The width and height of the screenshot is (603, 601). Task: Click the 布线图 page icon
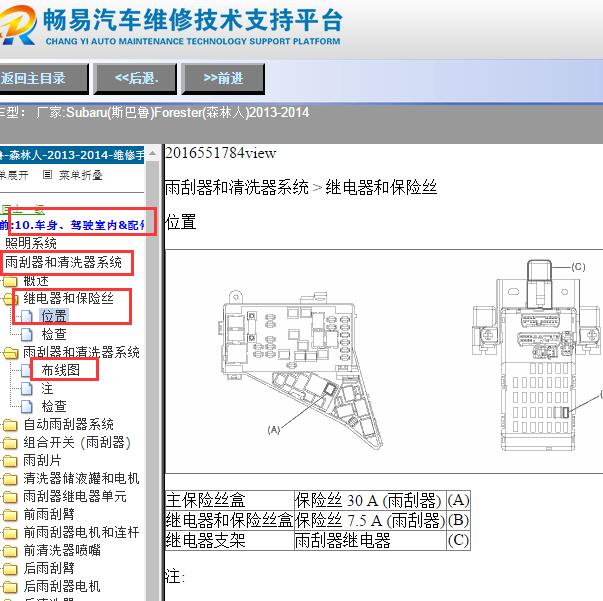pos(27,371)
